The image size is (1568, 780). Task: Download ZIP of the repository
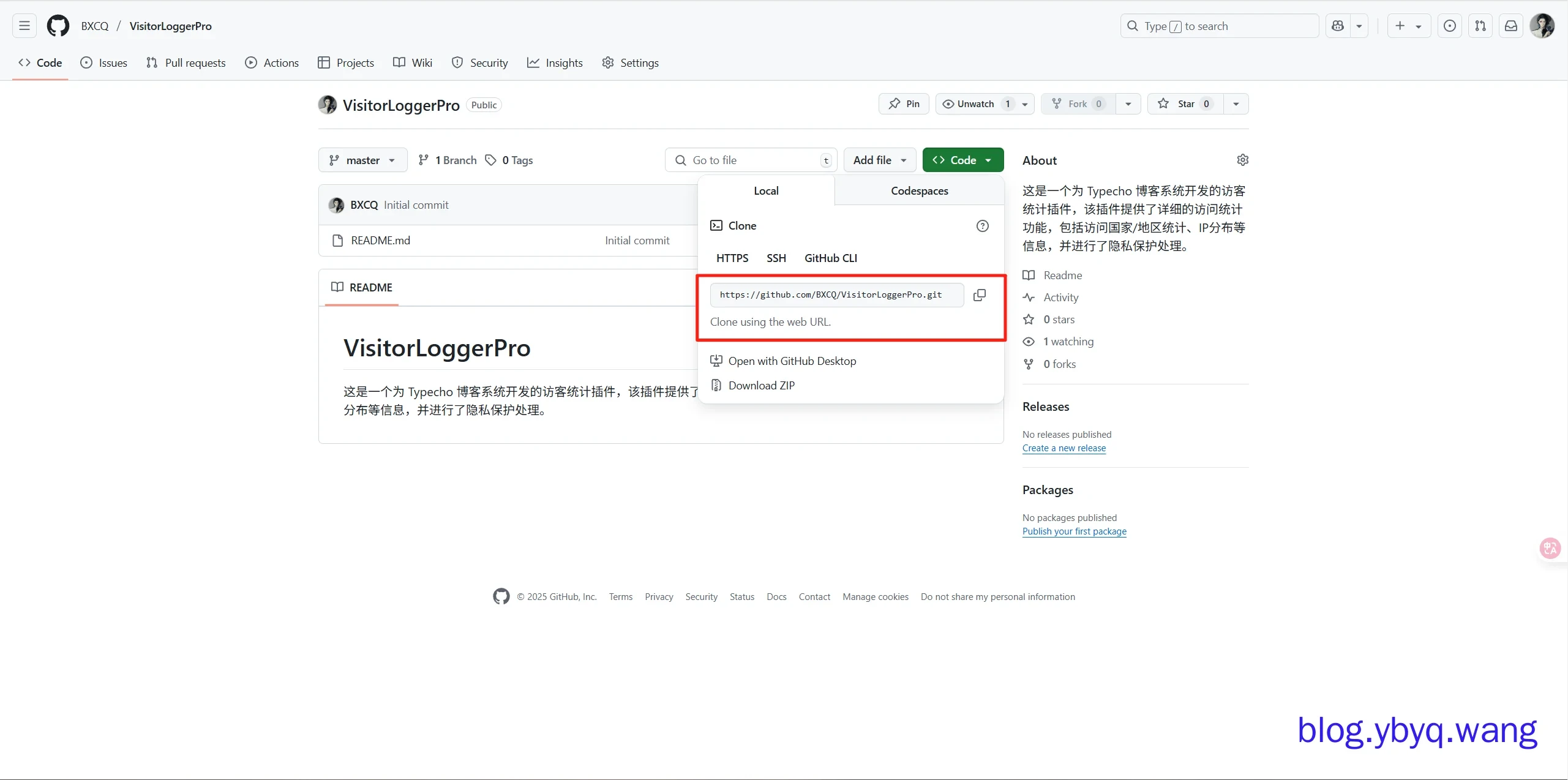(752, 385)
